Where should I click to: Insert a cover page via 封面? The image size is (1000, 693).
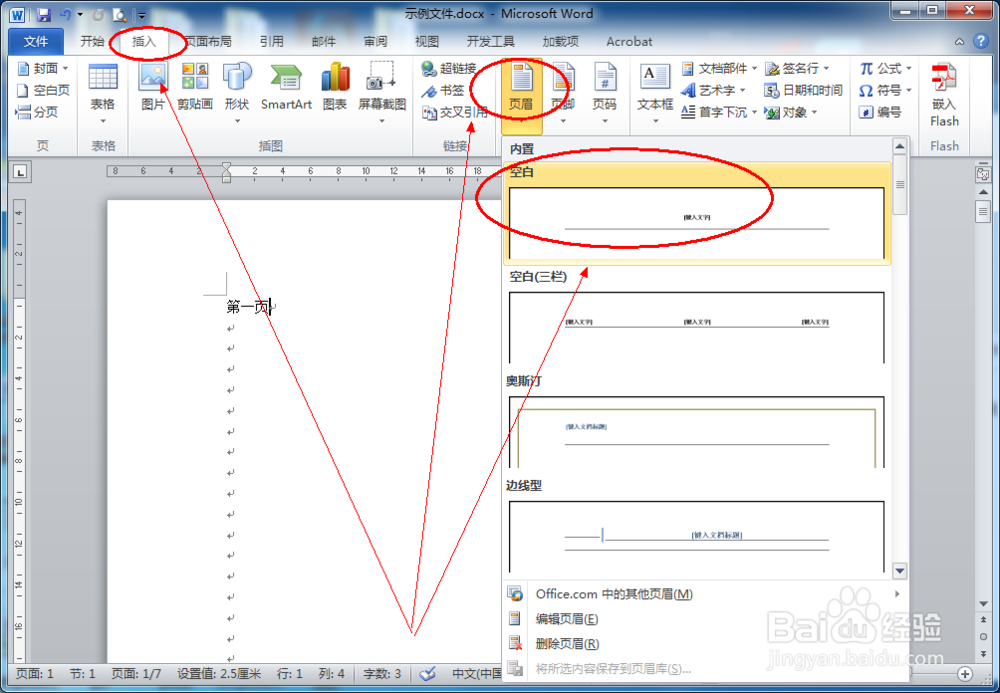pos(43,68)
